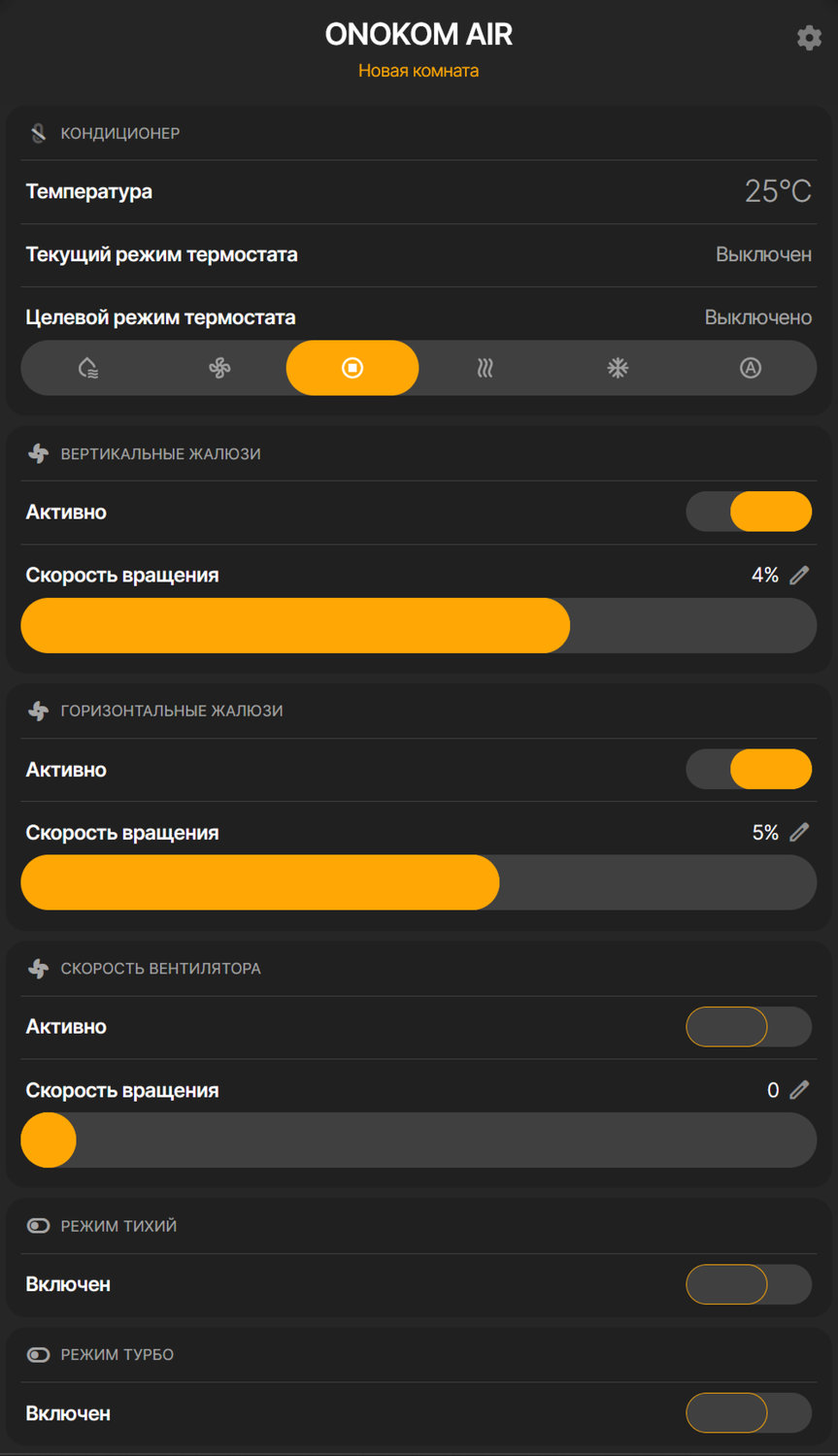The height and width of the screenshot is (1456, 838).
Task: Edit horizontal louvers speed via pencil icon
Action: pos(799,833)
